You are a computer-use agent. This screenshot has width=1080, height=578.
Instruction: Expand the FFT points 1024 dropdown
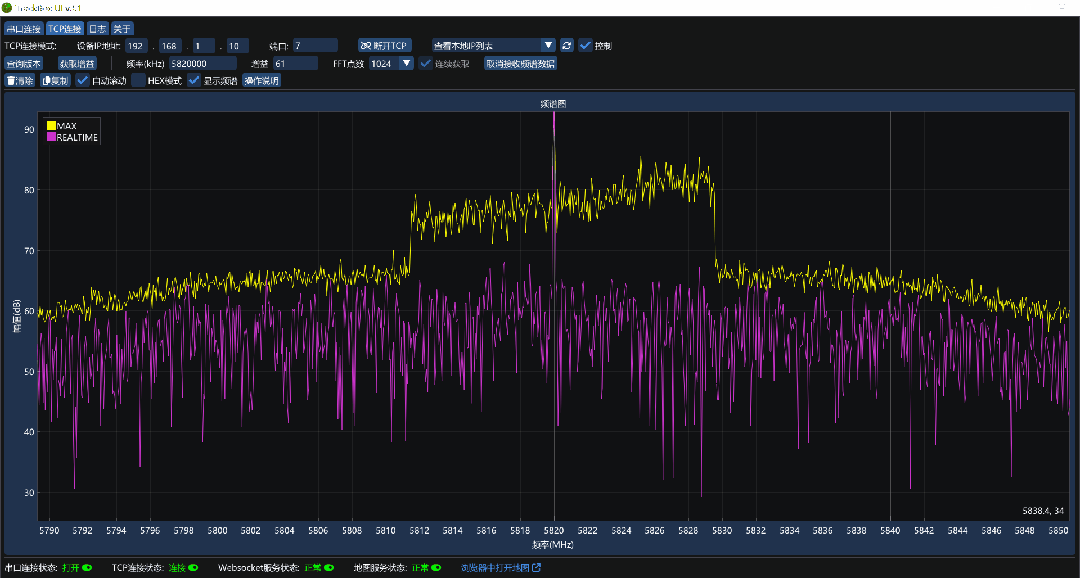[405, 63]
